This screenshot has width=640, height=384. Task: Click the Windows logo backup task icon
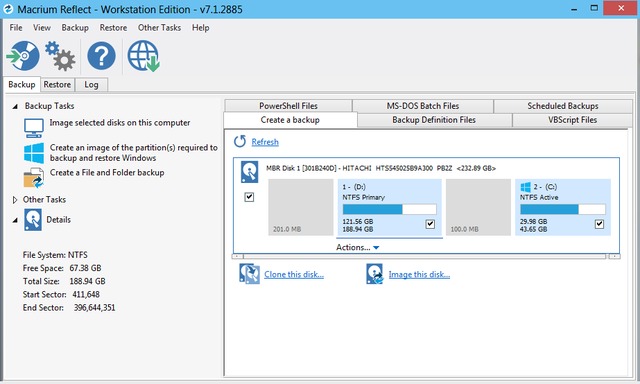34,153
